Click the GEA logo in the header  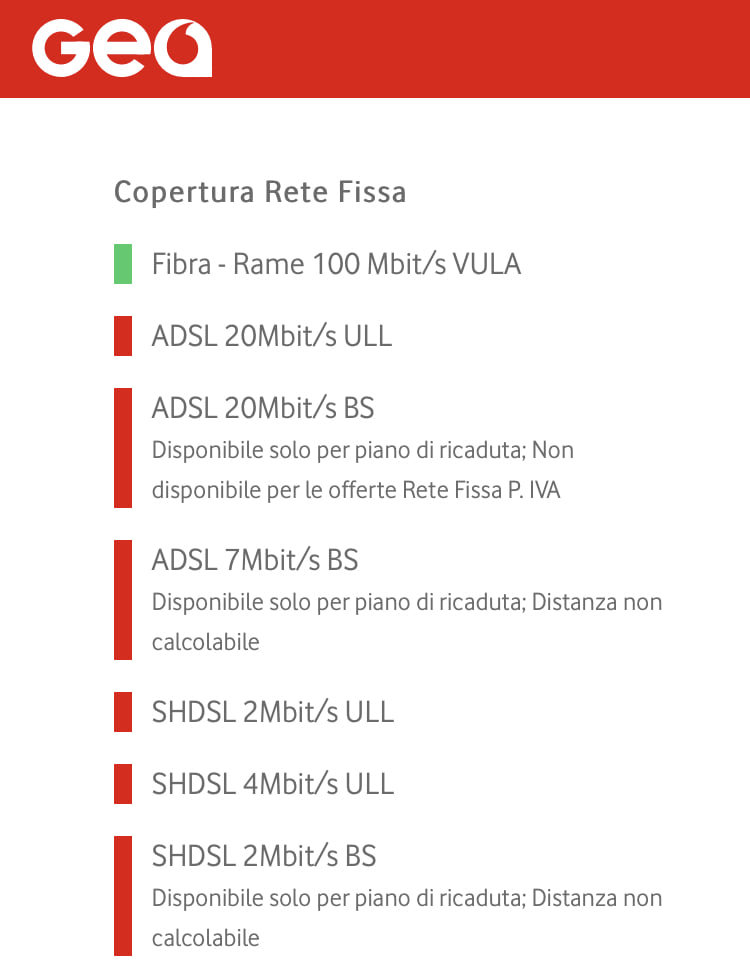[121, 49]
